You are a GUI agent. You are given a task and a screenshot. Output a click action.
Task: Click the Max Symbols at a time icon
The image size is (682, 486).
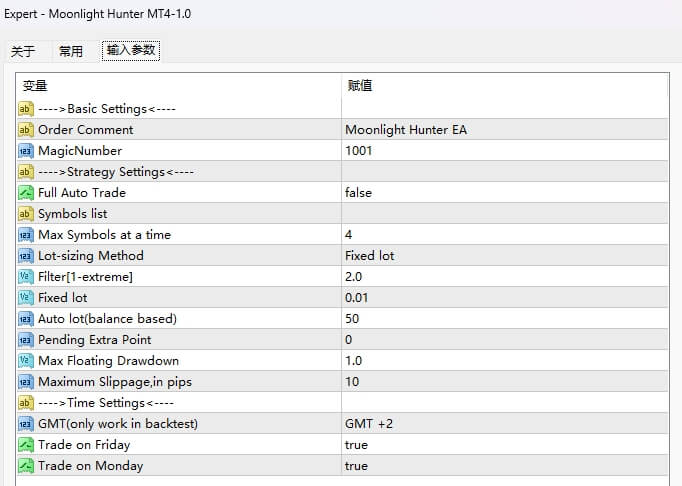(x=26, y=235)
